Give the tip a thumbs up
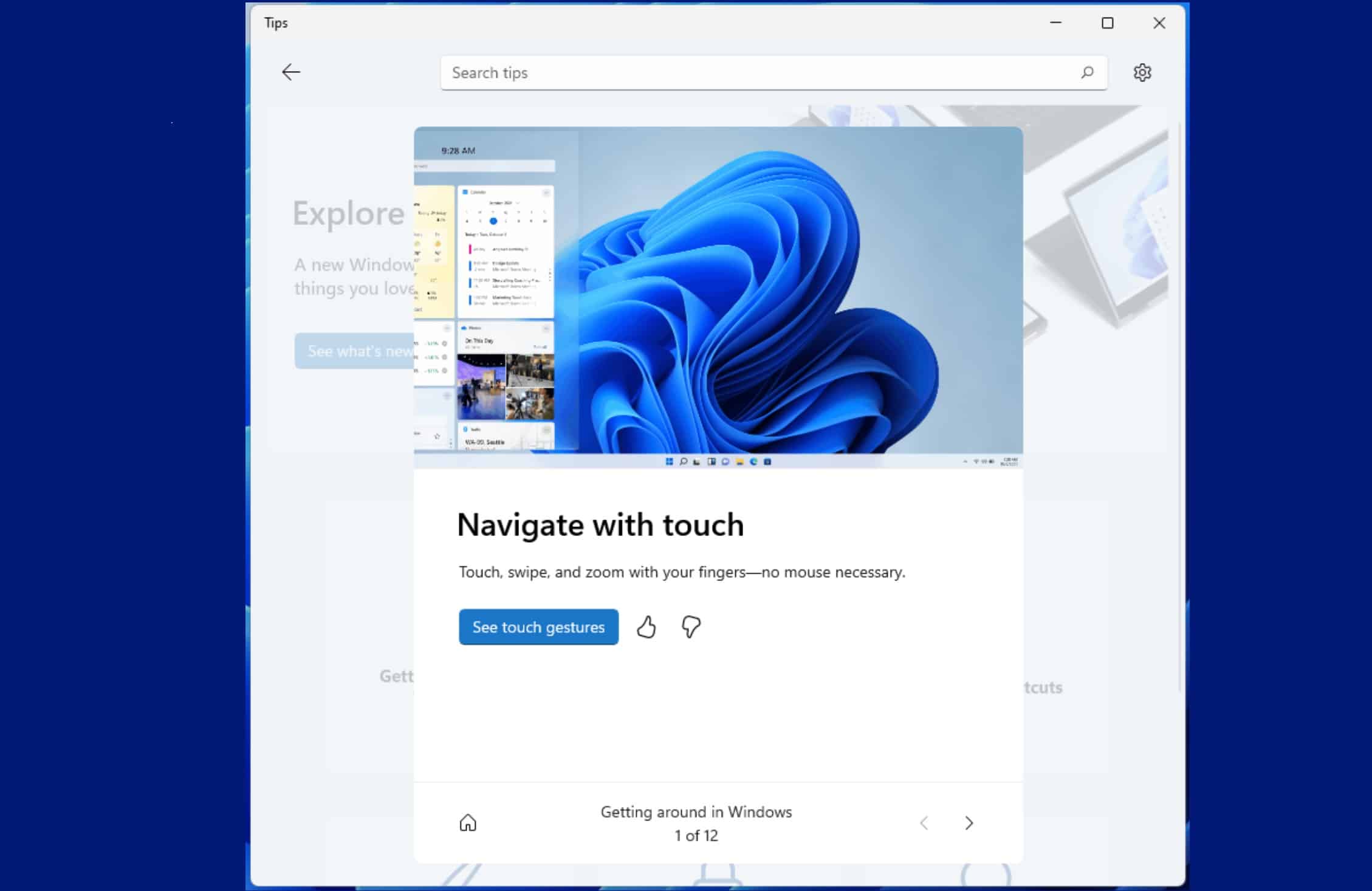Image resolution: width=1372 pixels, height=891 pixels. (x=646, y=627)
